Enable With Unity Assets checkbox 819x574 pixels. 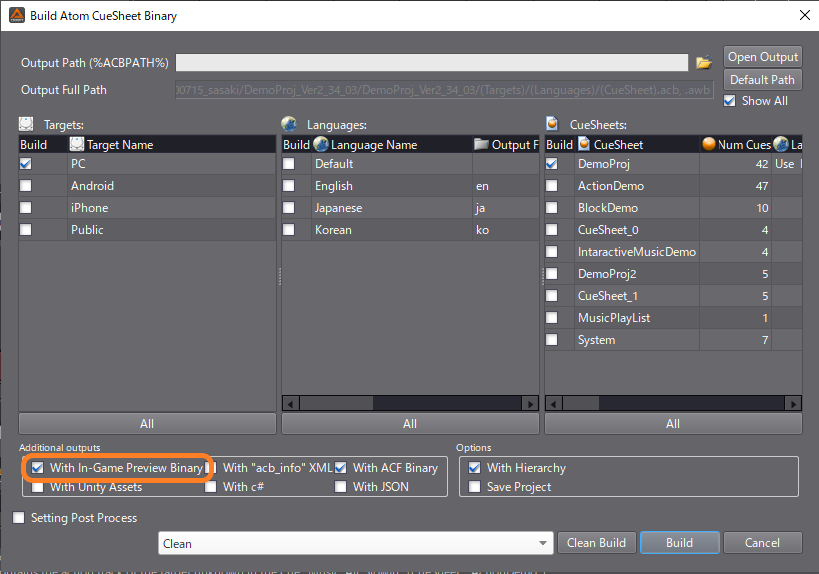coord(38,487)
